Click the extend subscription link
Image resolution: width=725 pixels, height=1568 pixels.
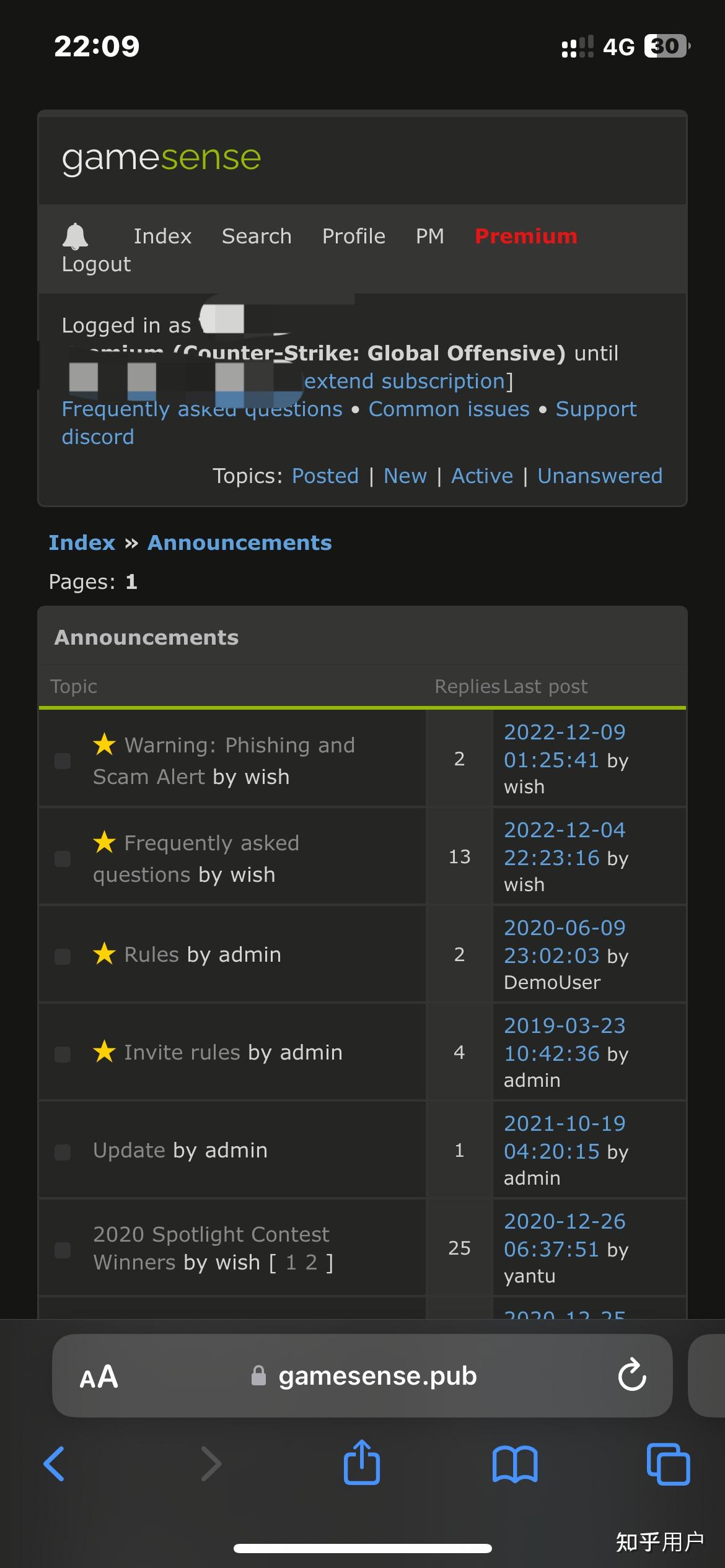(x=406, y=381)
